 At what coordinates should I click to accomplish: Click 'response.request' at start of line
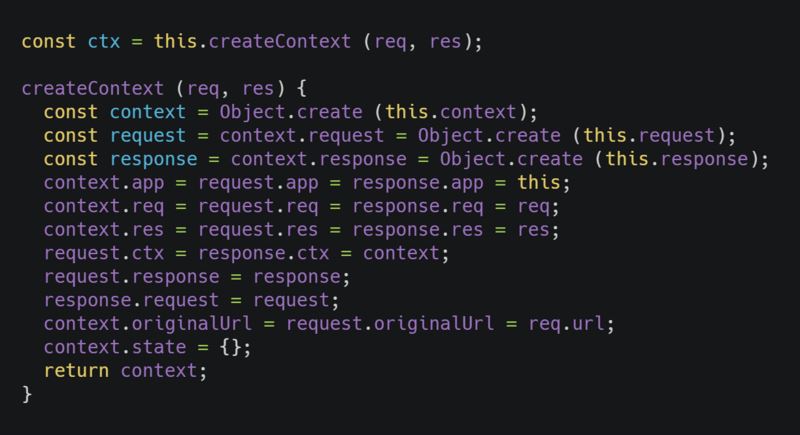[131, 300]
